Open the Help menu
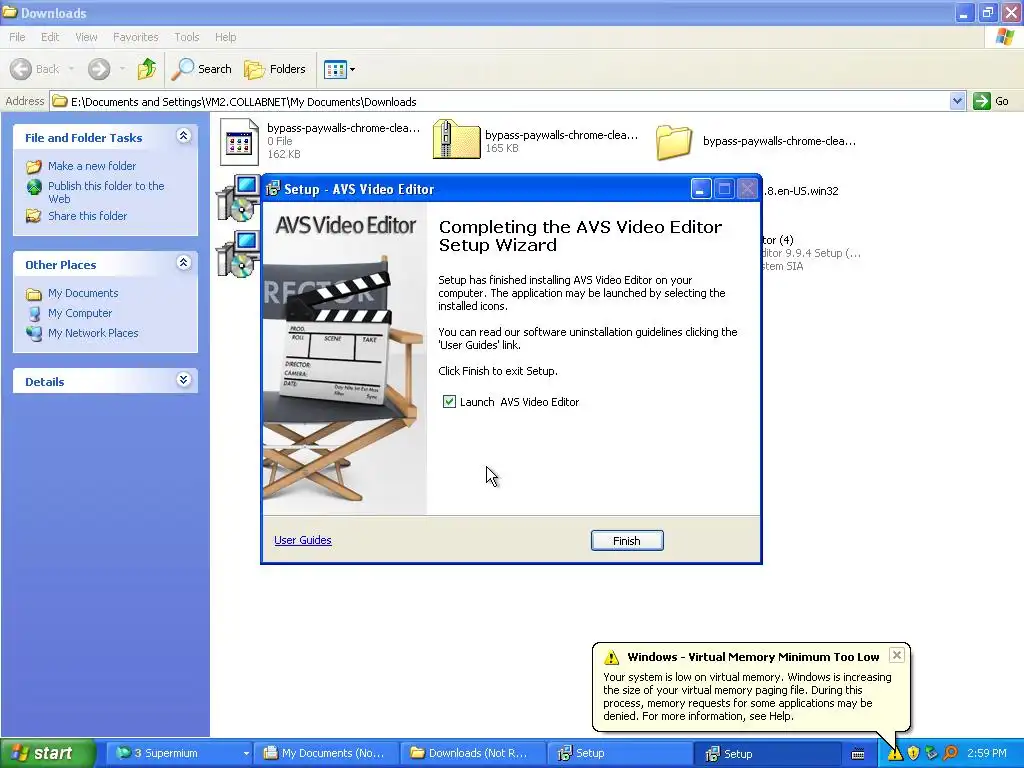 [225, 37]
